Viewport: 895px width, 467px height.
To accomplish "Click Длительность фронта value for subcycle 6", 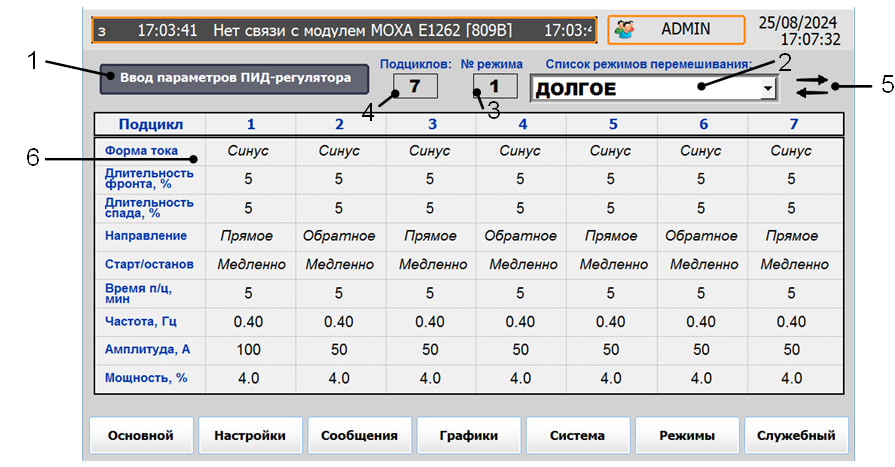I will 701,179.
